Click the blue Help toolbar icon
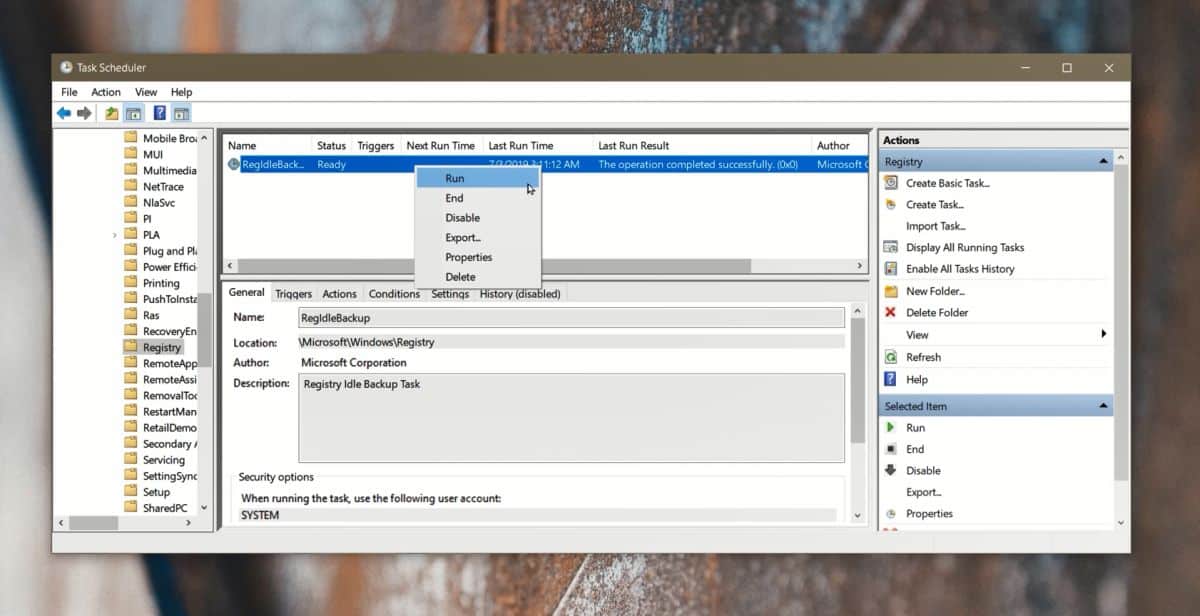This screenshot has width=1200, height=616. click(159, 114)
